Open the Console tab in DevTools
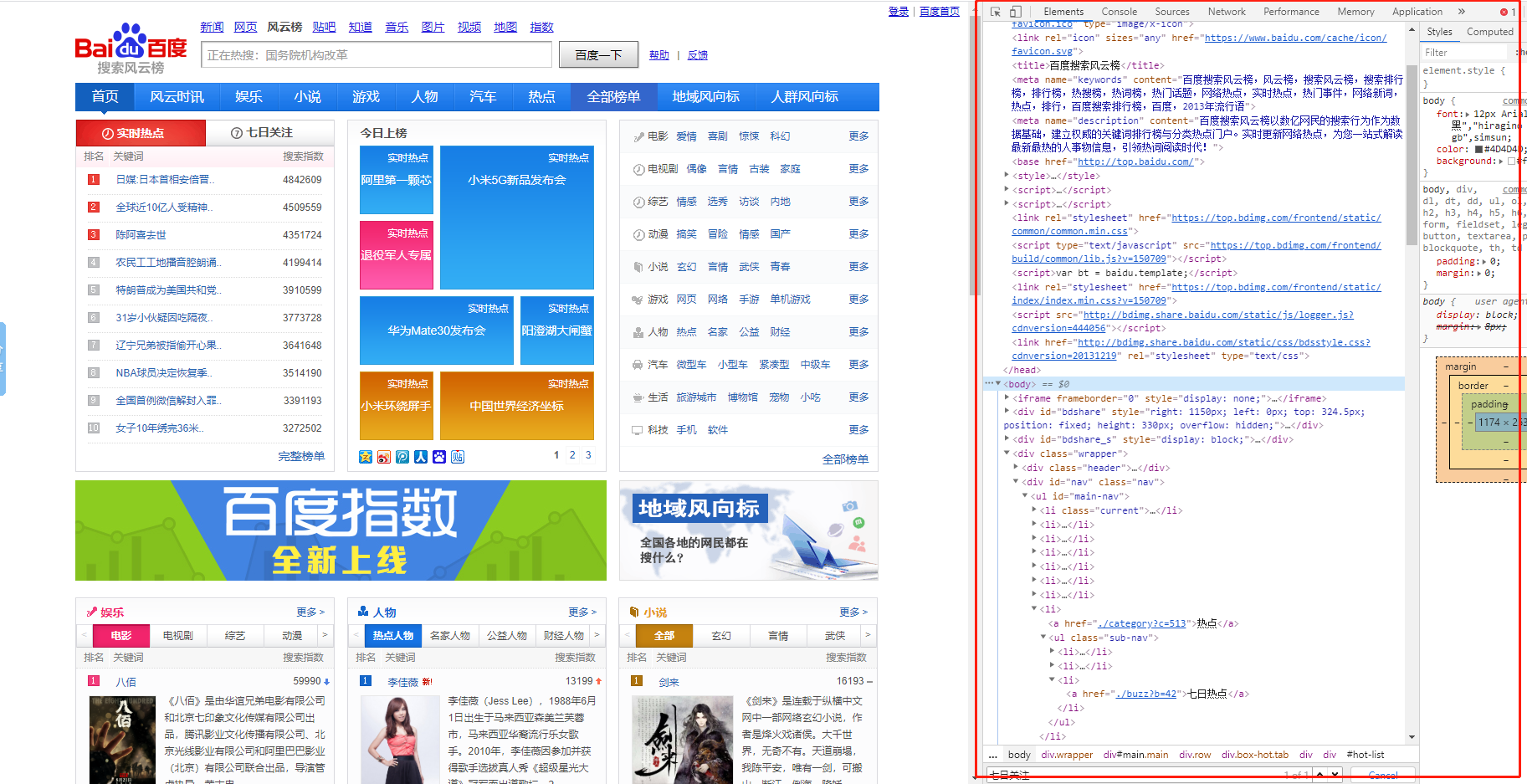Image resolution: width=1527 pixels, height=784 pixels. coord(1119,12)
